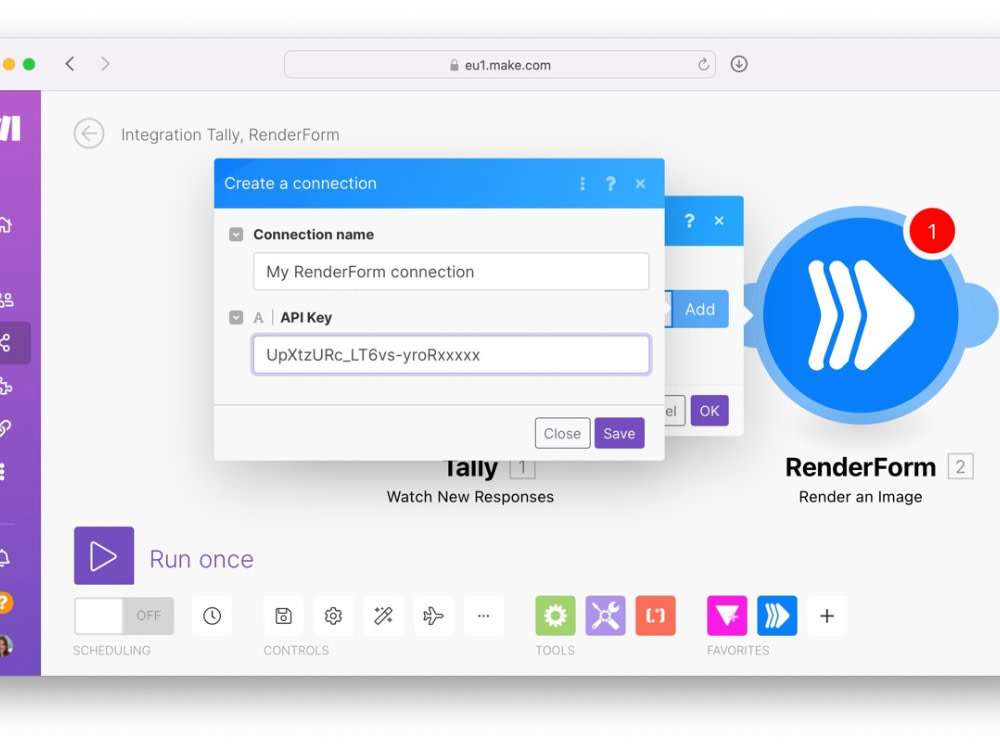Click the Connection name input field
This screenshot has height=750, width=1000.
[451, 272]
